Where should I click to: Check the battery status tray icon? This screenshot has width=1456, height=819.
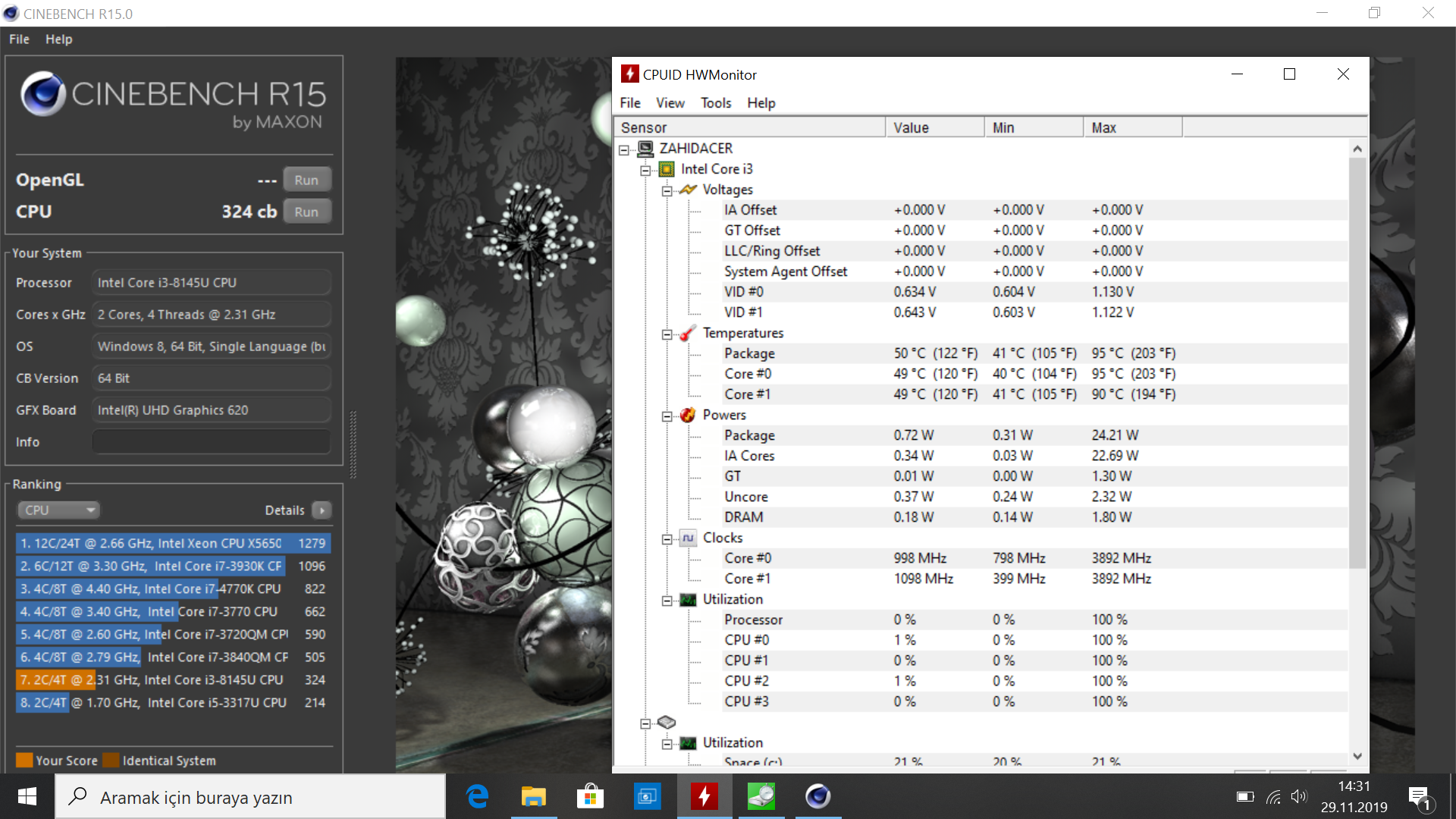(1245, 797)
